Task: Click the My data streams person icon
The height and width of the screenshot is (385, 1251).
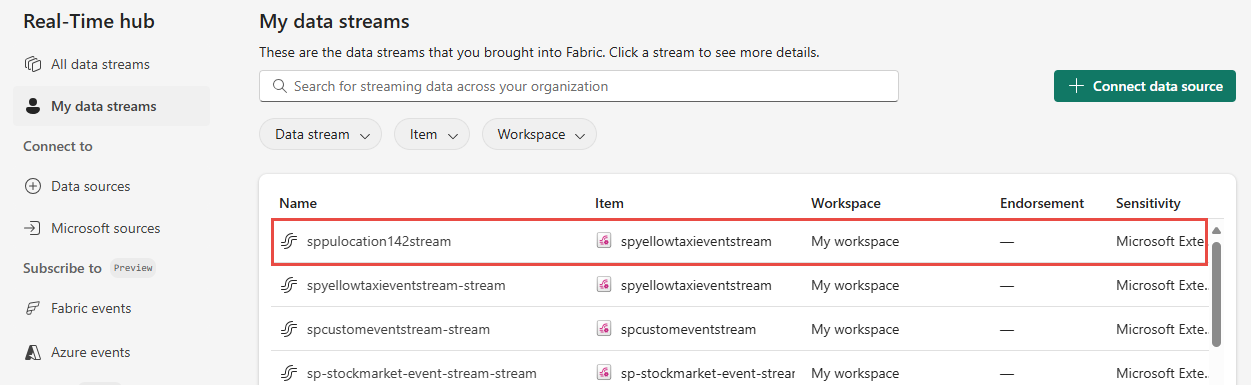Action: tap(33, 106)
